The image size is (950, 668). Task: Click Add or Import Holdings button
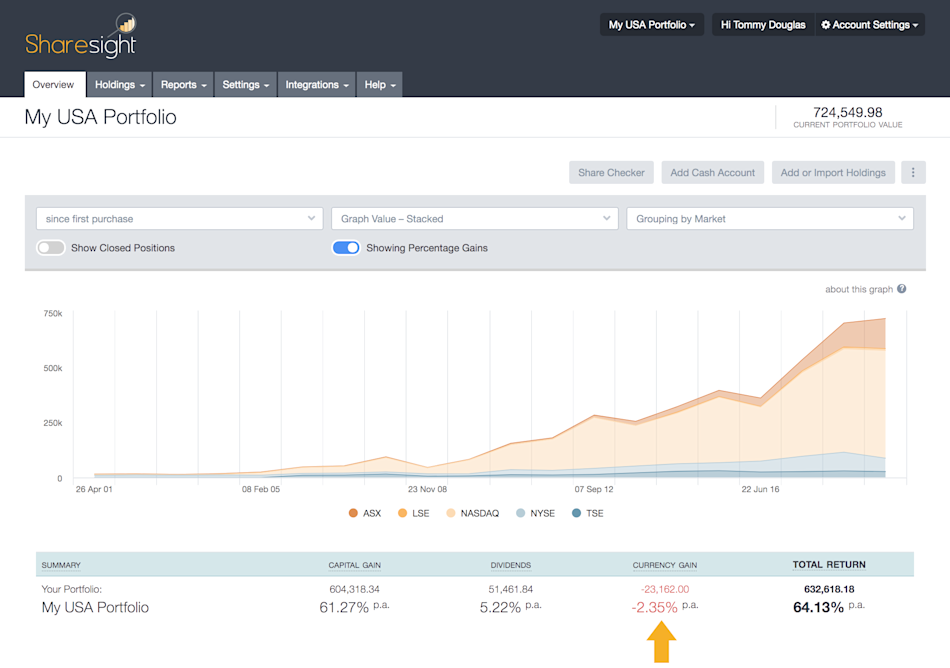tap(833, 173)
